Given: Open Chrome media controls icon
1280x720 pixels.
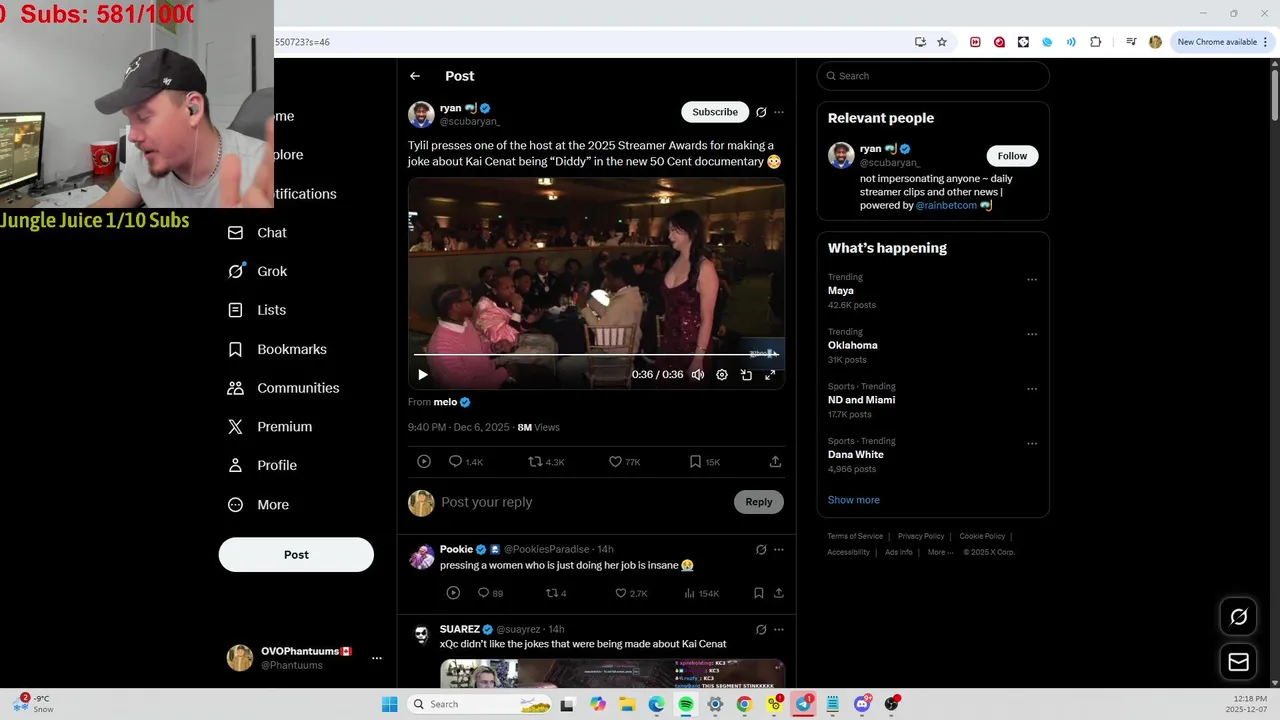Looking at the screenshot, I should [x=1131, y=42].
